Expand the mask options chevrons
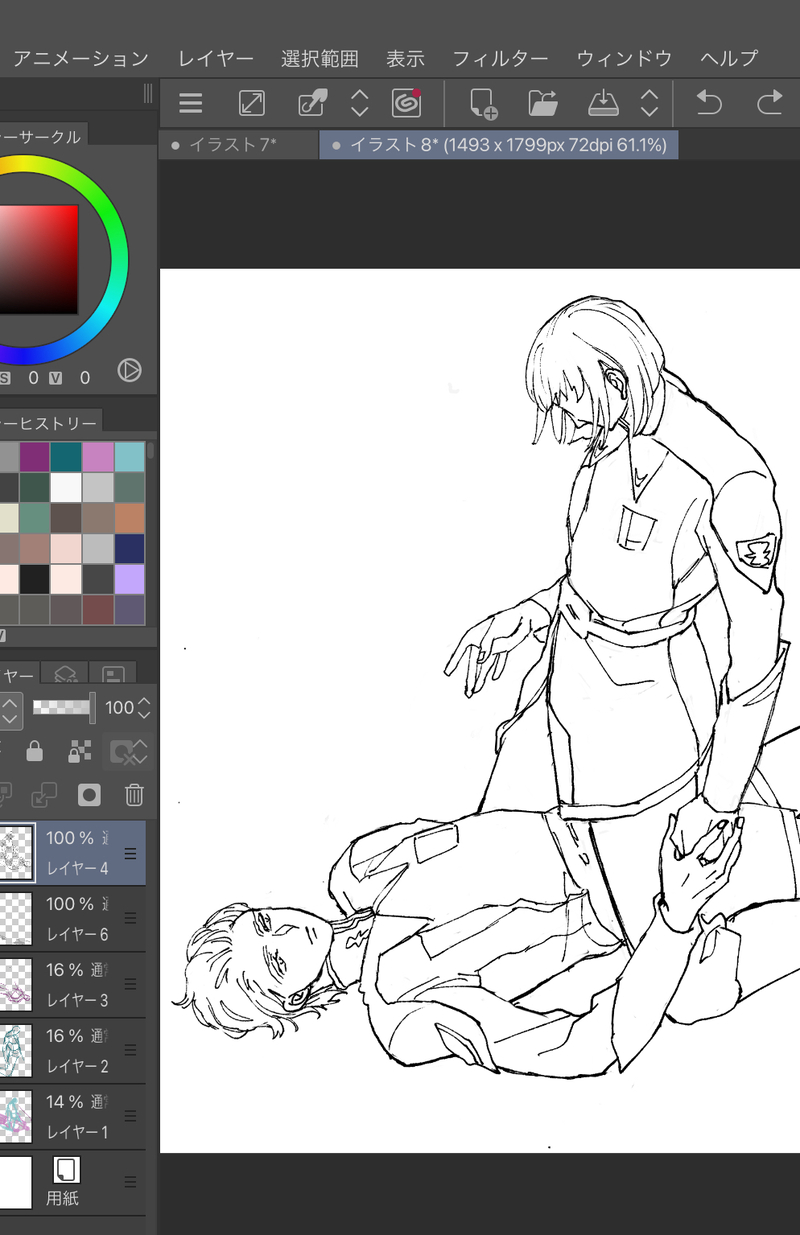 141,751
